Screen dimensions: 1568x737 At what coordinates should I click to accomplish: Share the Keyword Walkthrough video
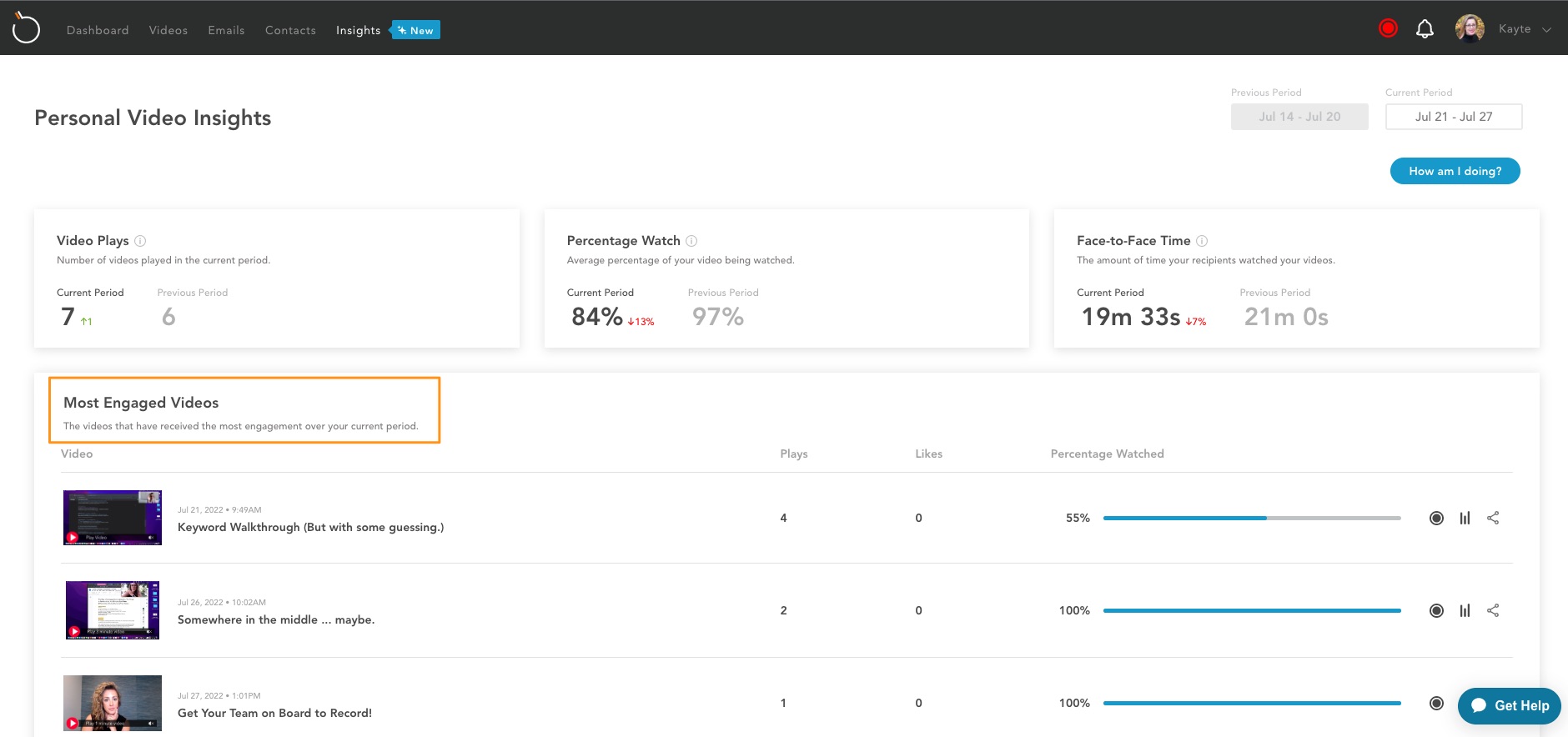[x=1493, y=518]
